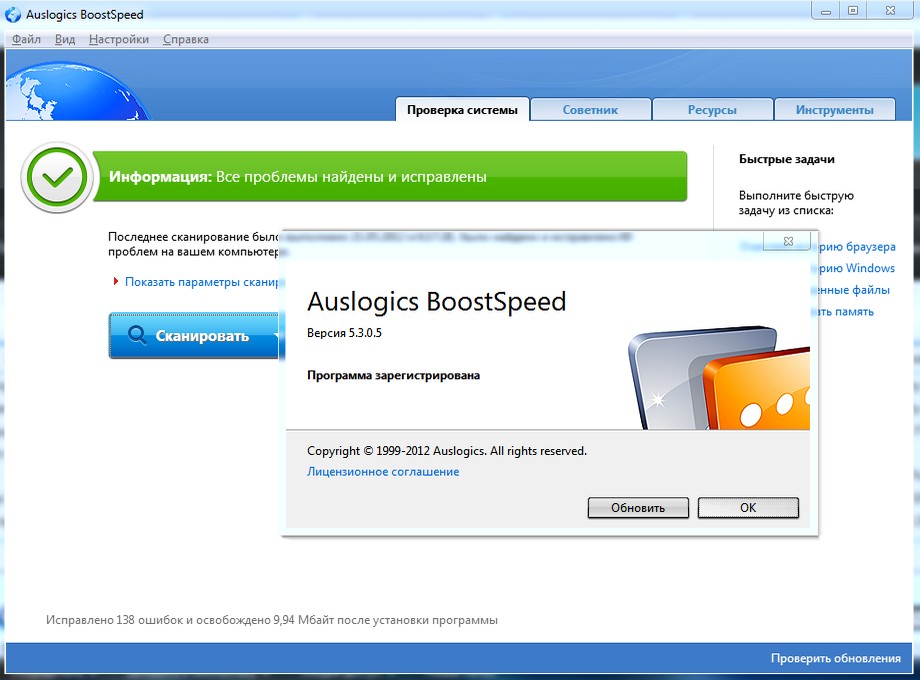The height and width of the screenshot is (680, 920).
Task: Click the quick task link ending in файлы
Action: coord(853,290)
